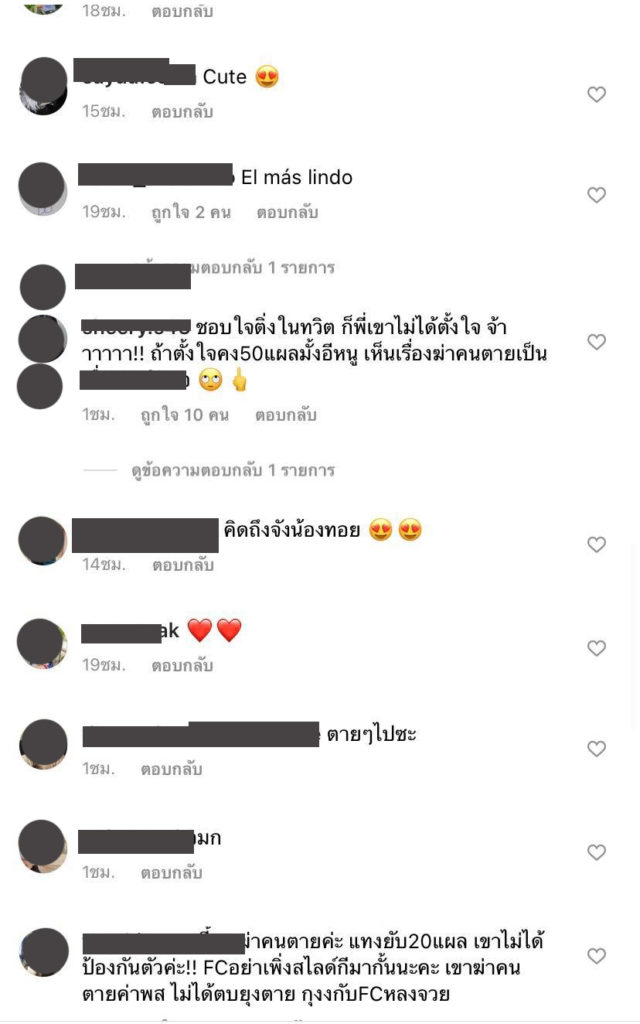View the 'ถูกใจ 2 คน' likes list

point(191,212)
